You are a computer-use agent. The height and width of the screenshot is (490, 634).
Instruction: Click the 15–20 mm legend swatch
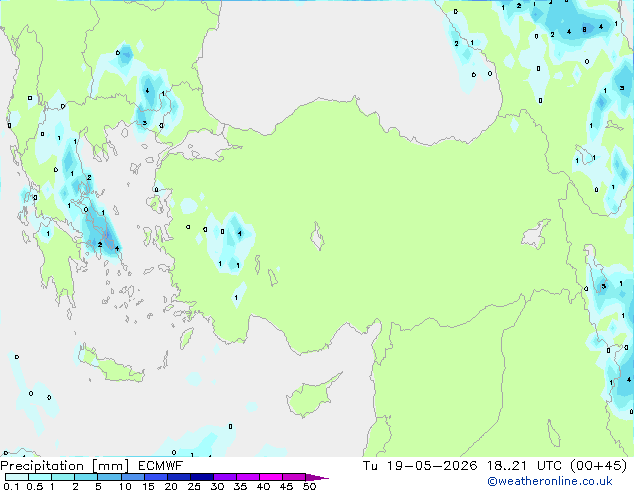coord(155,477)
